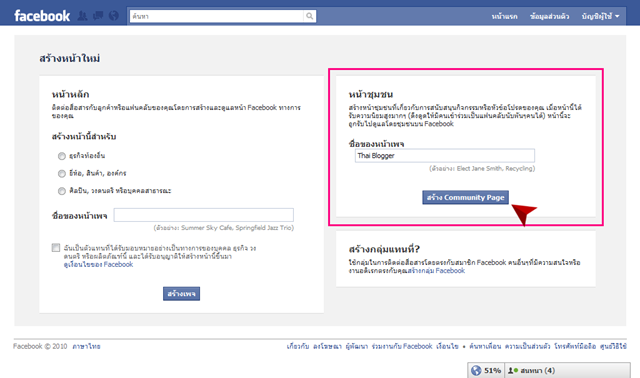
Task: Open ดูเงื่อนไขของ Facebook link
Action: point(98,265)
